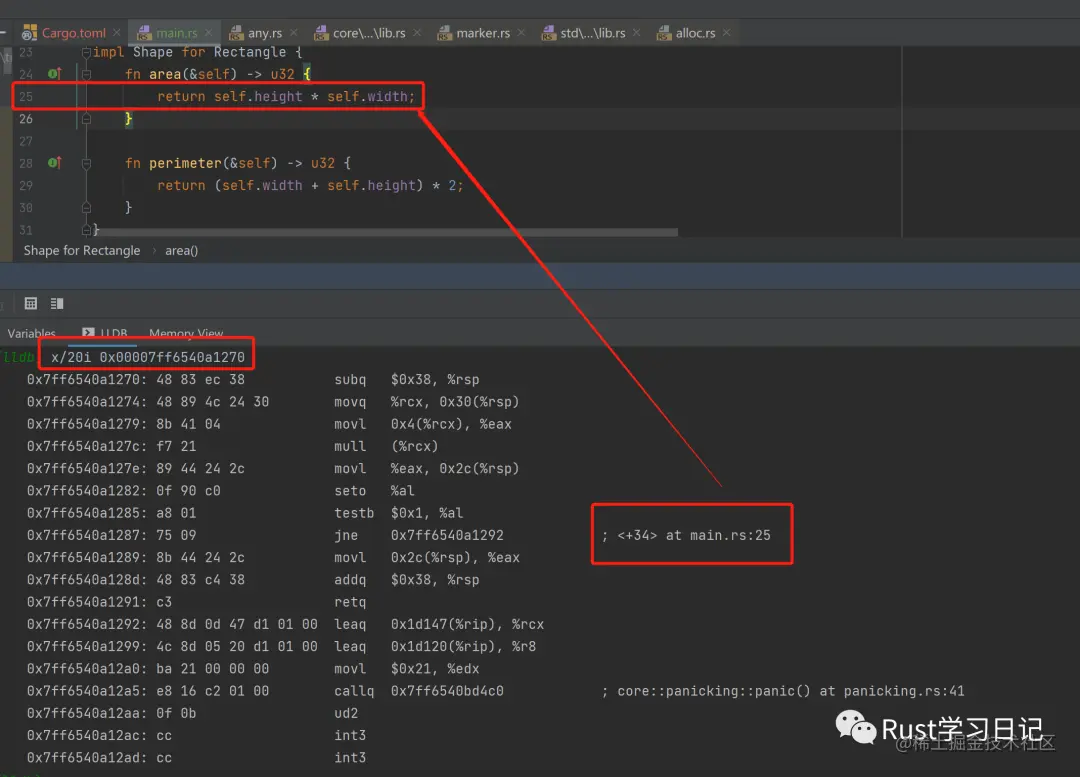Screen dimensions: 1080x777
Task: Click the 'jne 0x7ff6540a1292' instruction
Action: 419,535
